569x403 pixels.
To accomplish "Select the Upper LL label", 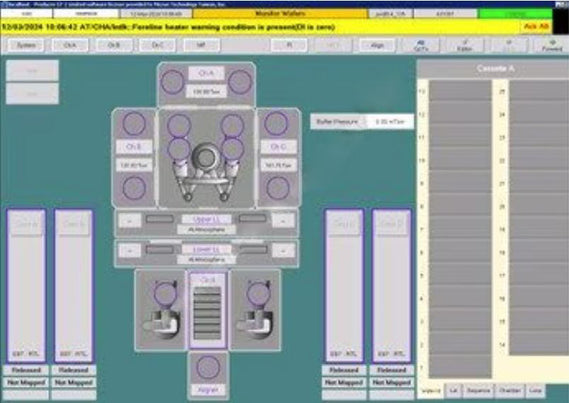I will click(x=206, y=219).
